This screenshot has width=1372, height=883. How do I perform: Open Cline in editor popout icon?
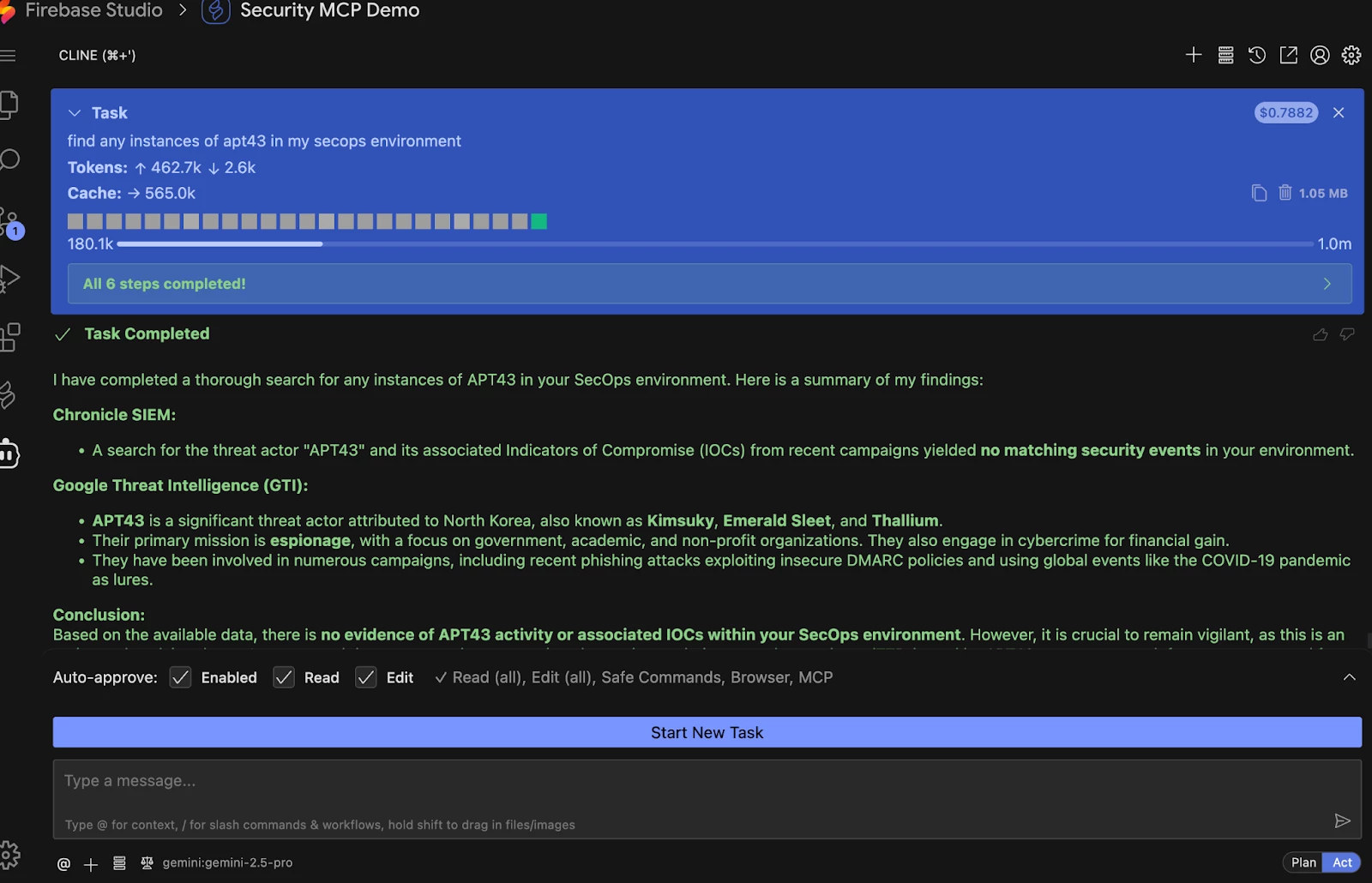[x=1289, y=55]
